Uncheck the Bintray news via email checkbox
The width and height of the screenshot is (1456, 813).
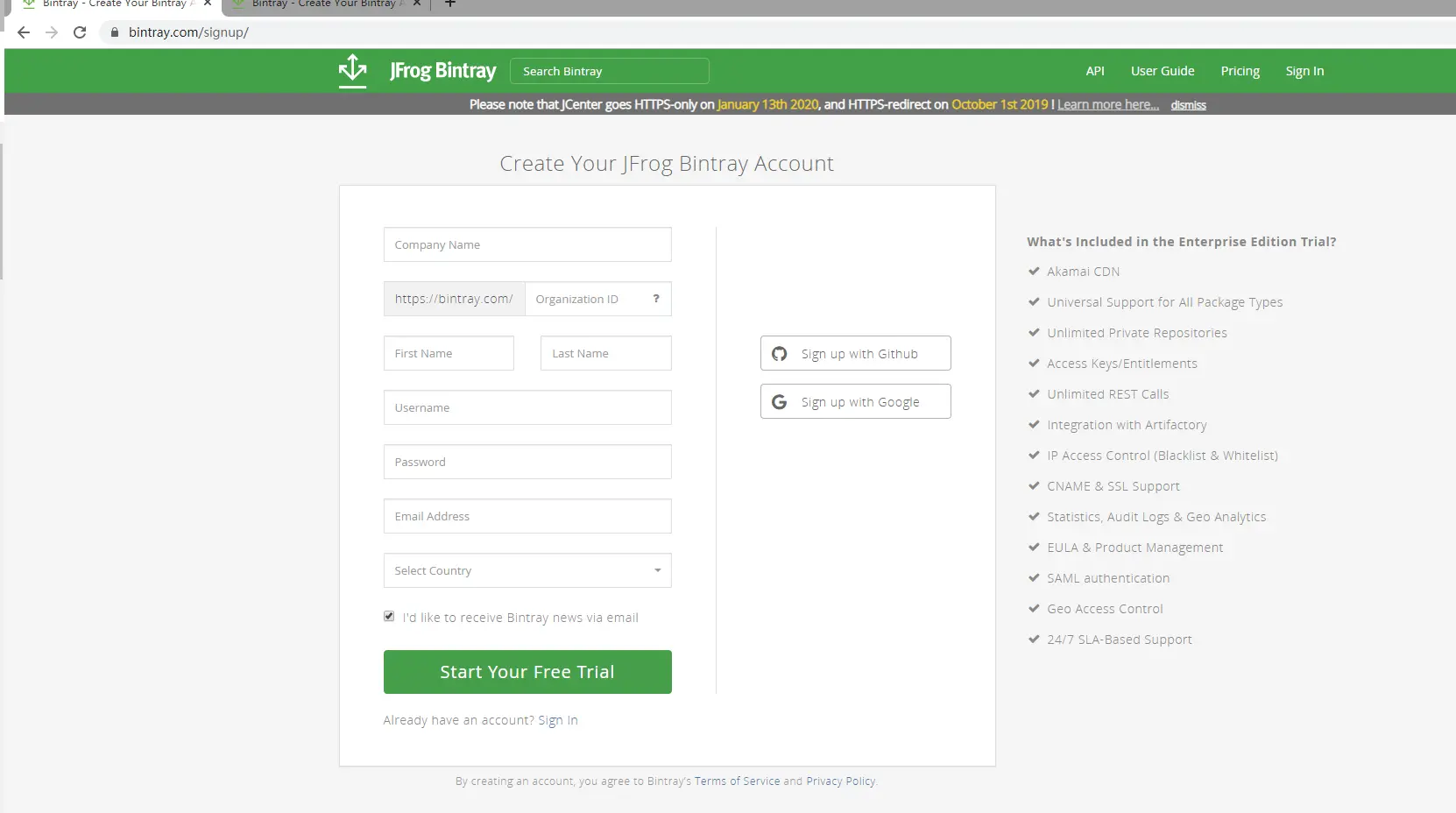(x=389, y=617)
